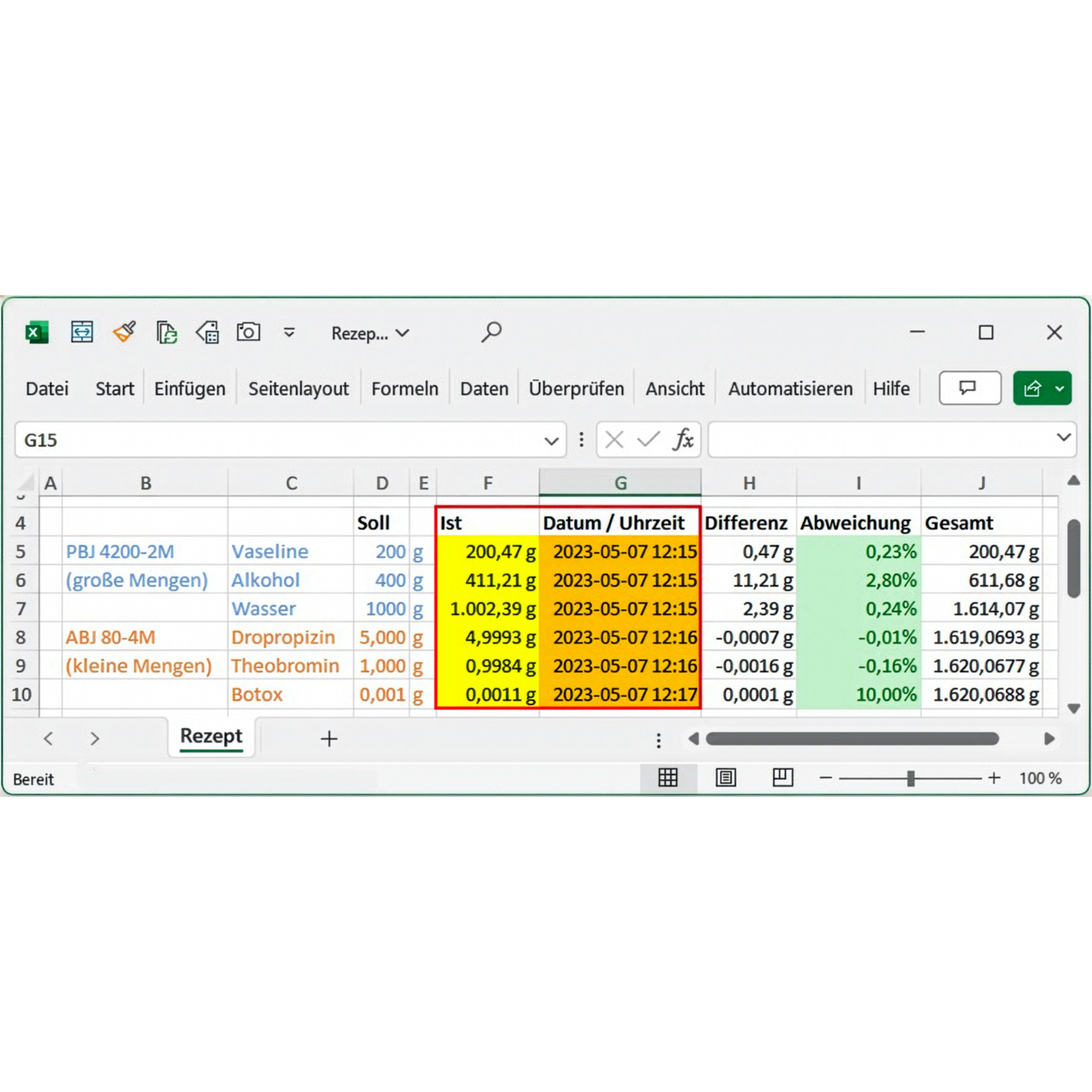Open the Formeln ribbon tab
Image resolution: width=1092 pixels, height=1092 pixels.
(405, 388)
